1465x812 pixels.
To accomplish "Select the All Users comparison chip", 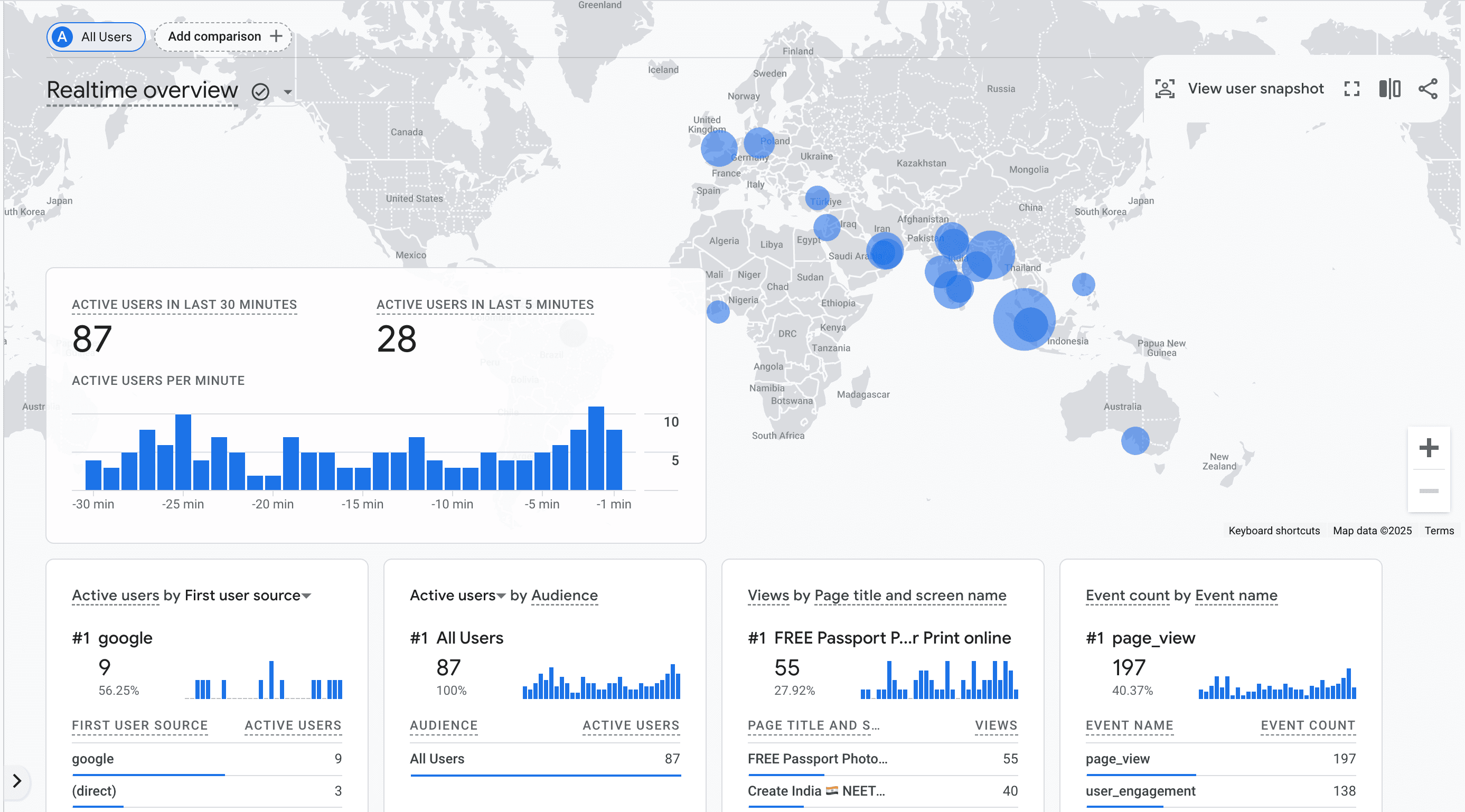I will click(x=96, y=37).
